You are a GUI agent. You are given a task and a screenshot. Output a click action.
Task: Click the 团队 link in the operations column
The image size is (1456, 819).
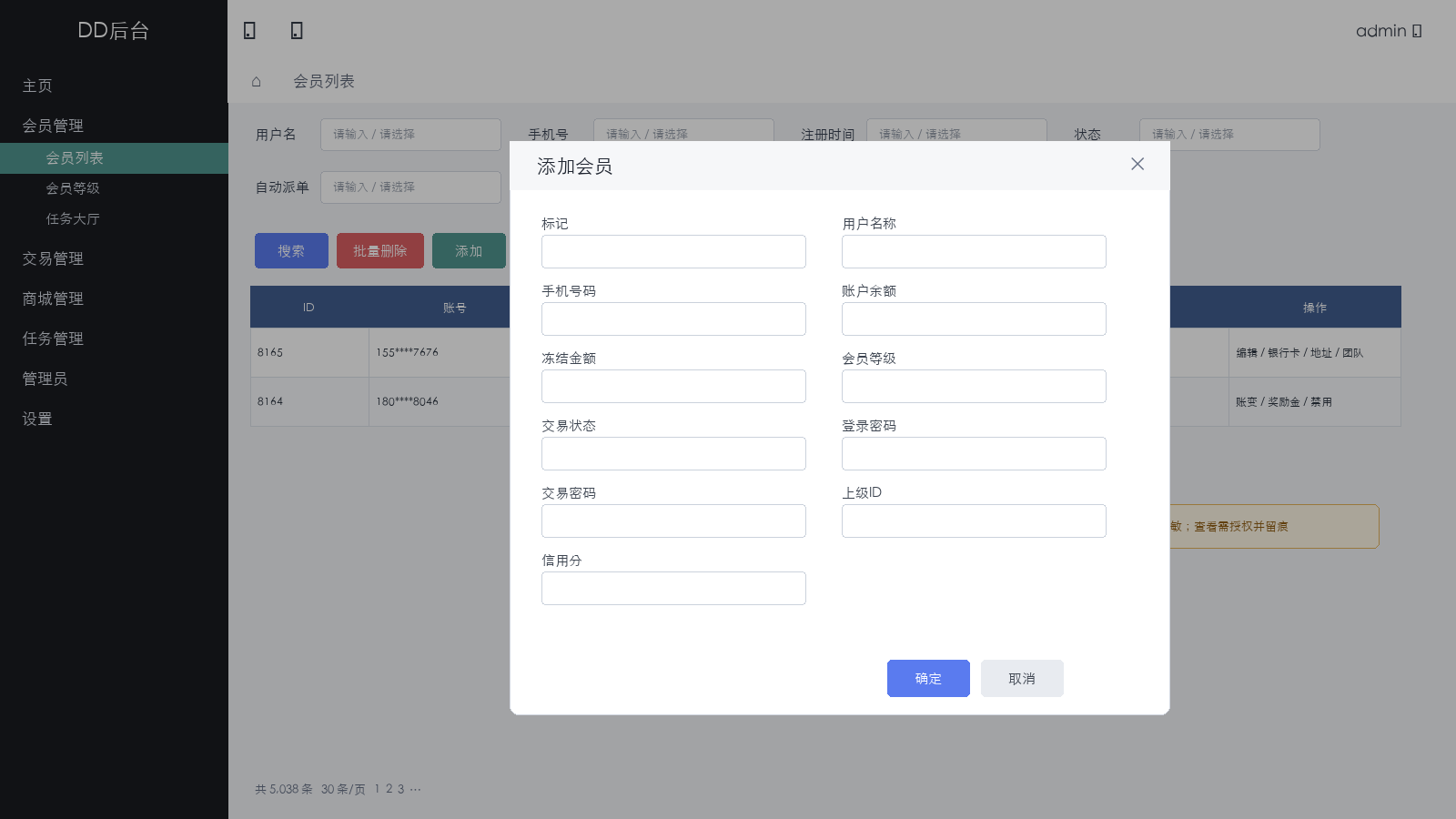pyautogui.click(x=1353, y=353)
